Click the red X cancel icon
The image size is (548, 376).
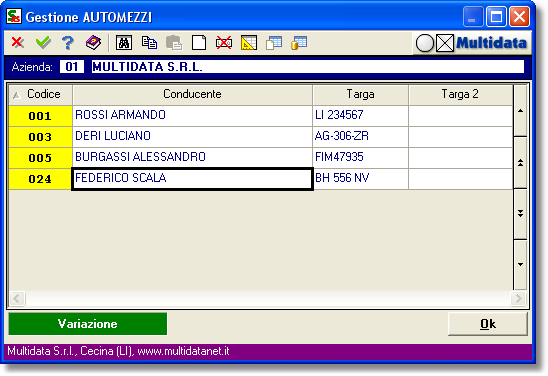tap(17, 43)
